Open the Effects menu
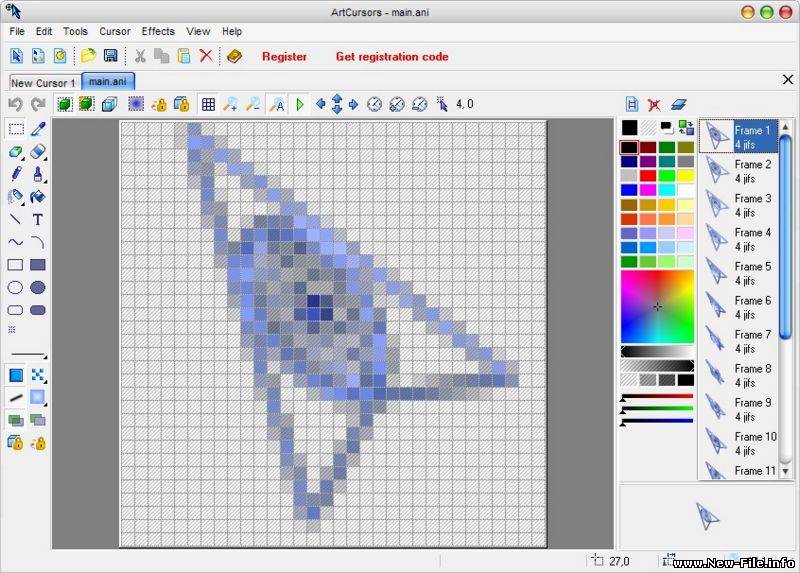800x573 pixels. (158, 31)
